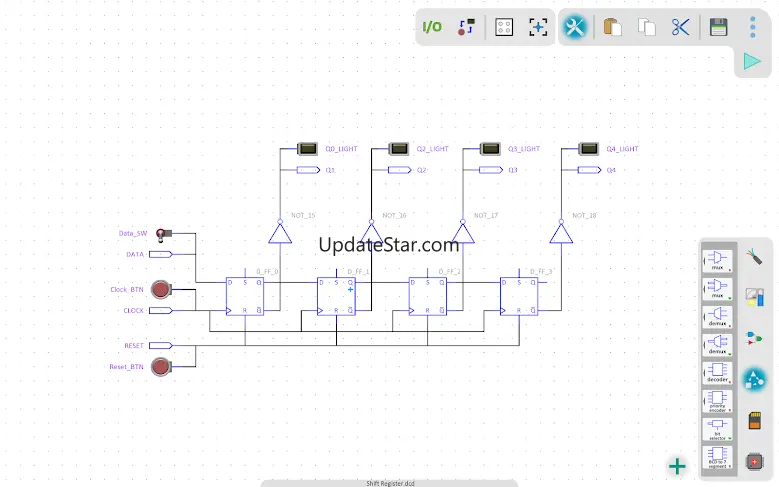
Task: Select the CLOCK tunnel connector
Action: (160, 311)
